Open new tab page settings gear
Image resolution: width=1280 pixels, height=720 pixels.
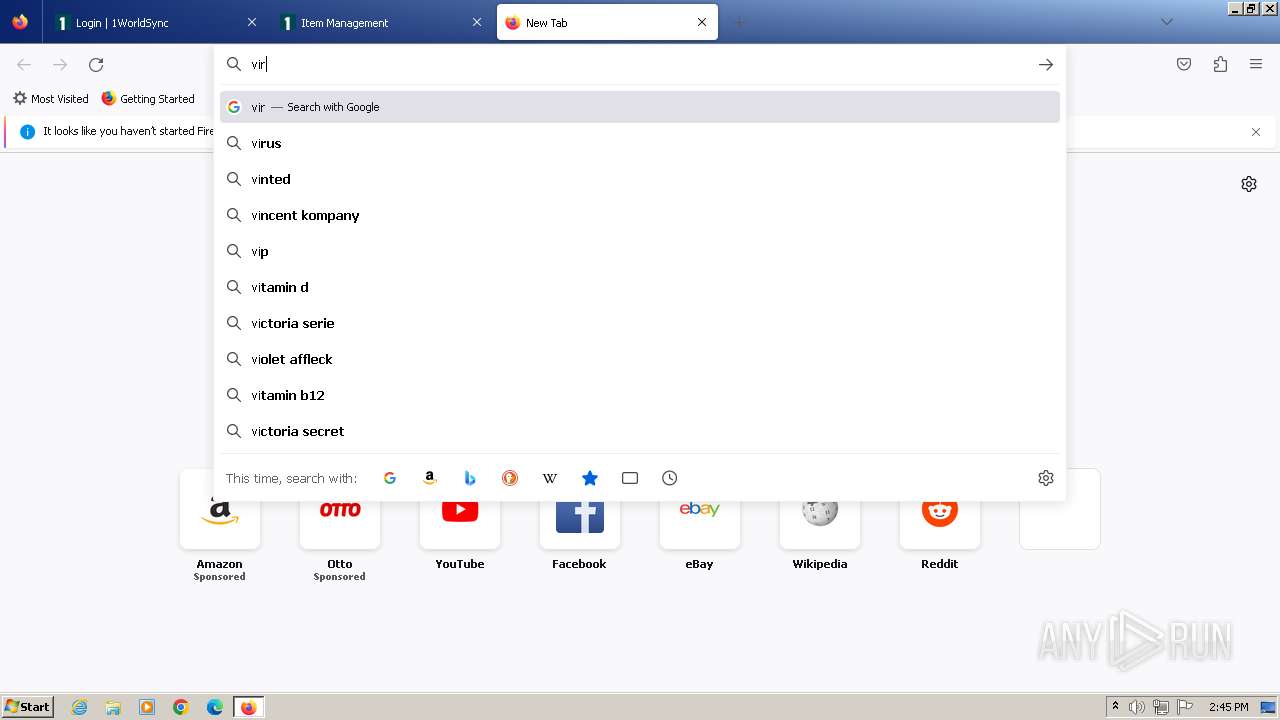1249,184
